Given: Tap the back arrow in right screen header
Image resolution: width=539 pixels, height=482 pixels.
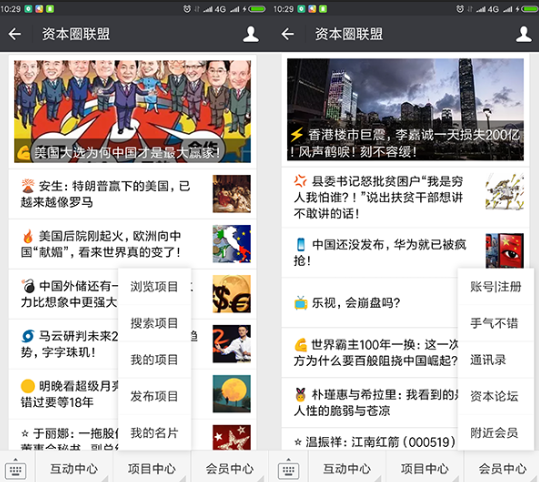Looking at the screenshot, I should pyautogui.click(x=287, y=34).
